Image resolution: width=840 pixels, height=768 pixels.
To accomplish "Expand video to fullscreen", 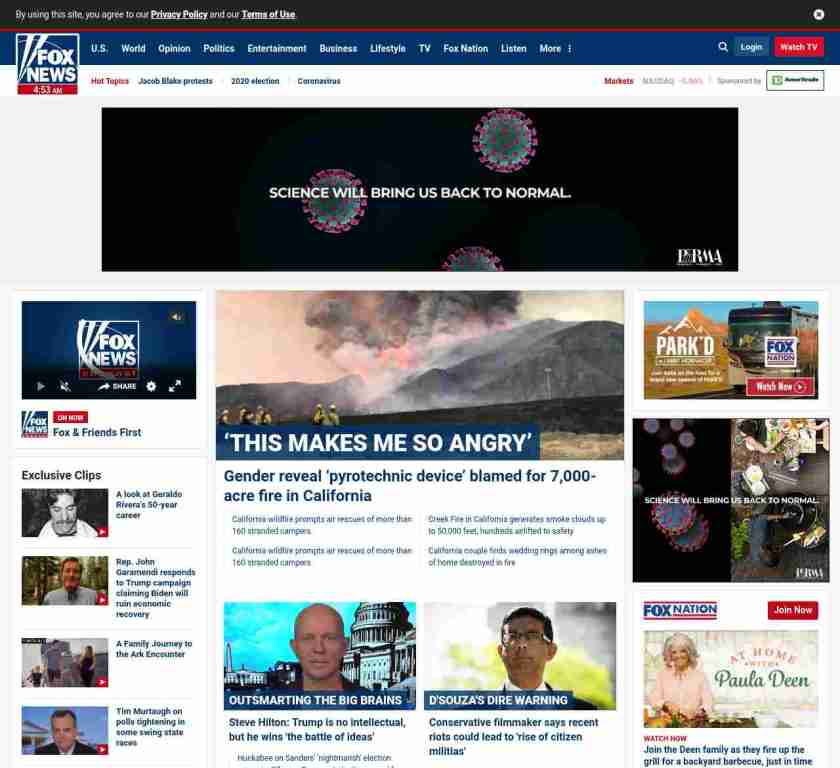I will coord(174,386).
